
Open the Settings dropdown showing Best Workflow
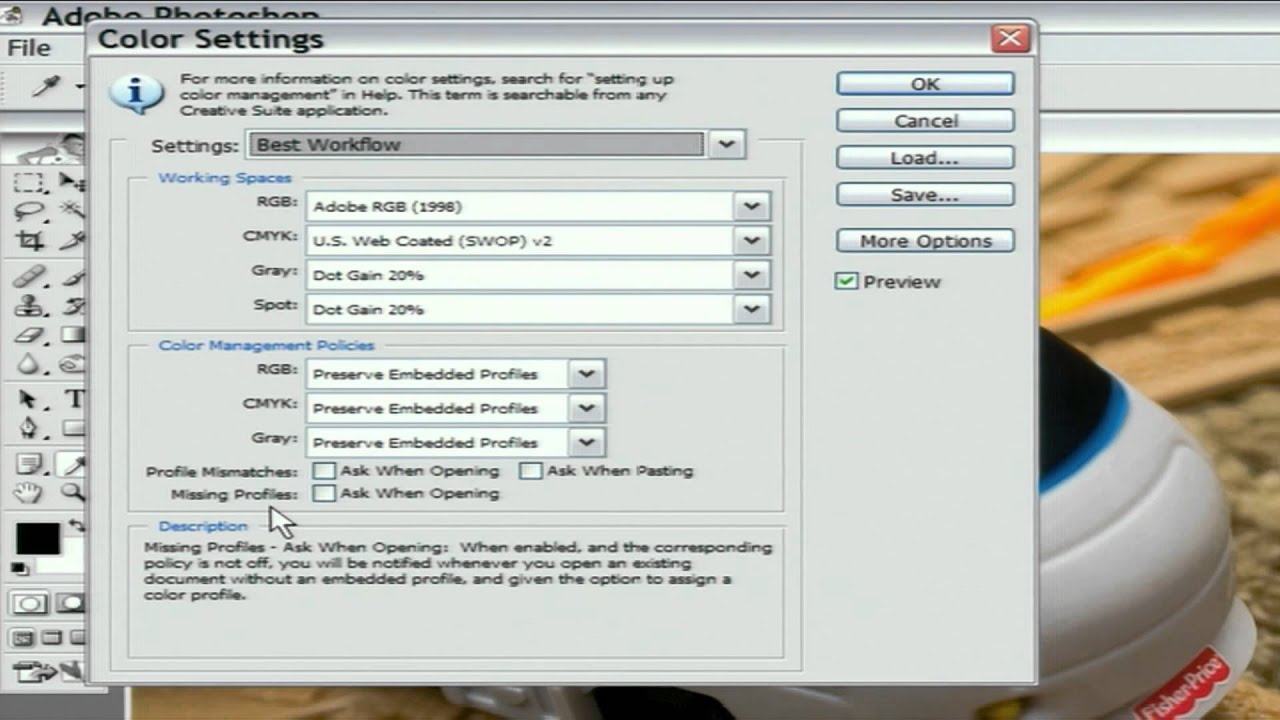(727, 145)
